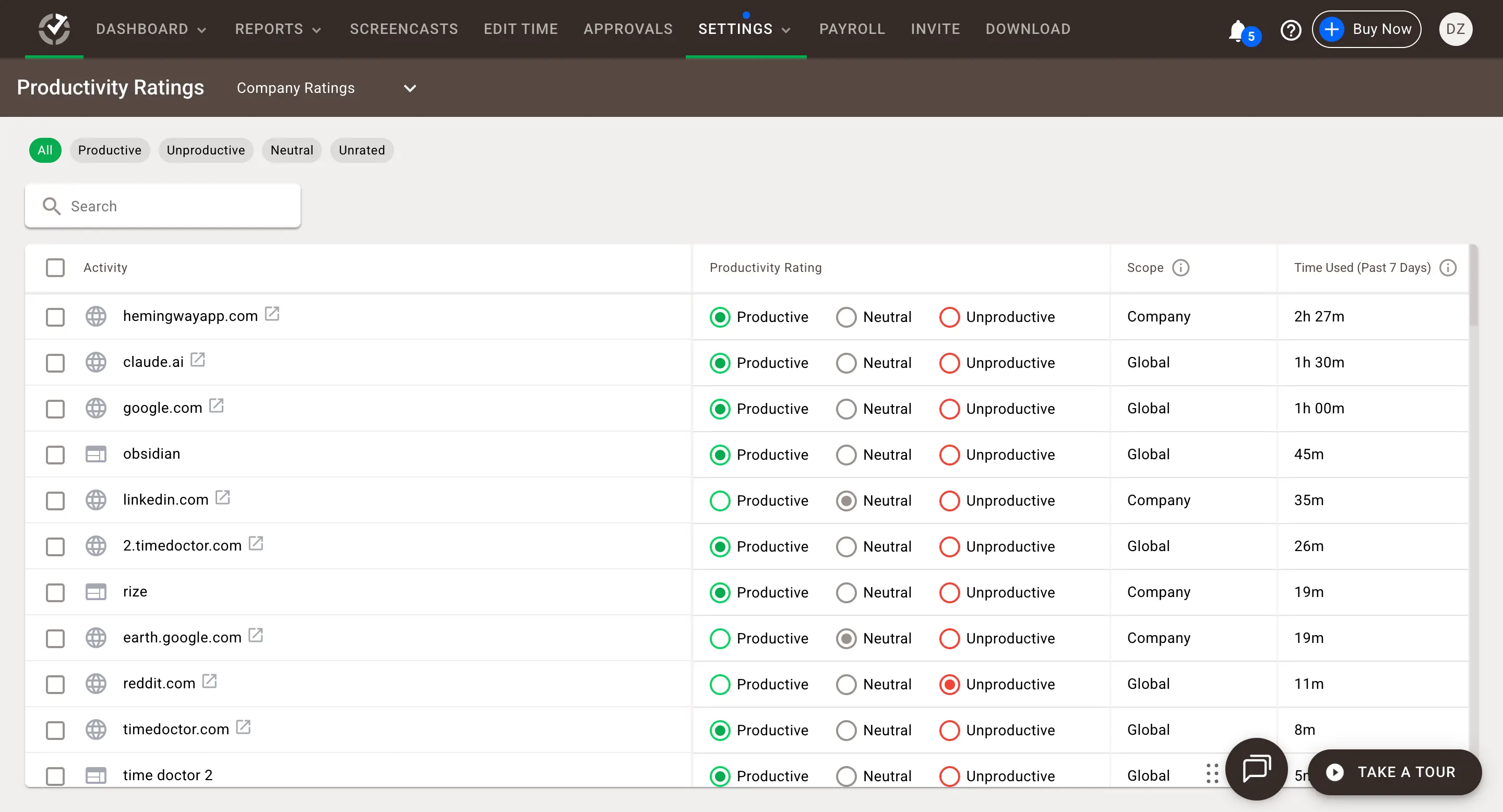Click the app window icon for rize
This screenshot has width=1503, height=812.
(x=96, y=592)
